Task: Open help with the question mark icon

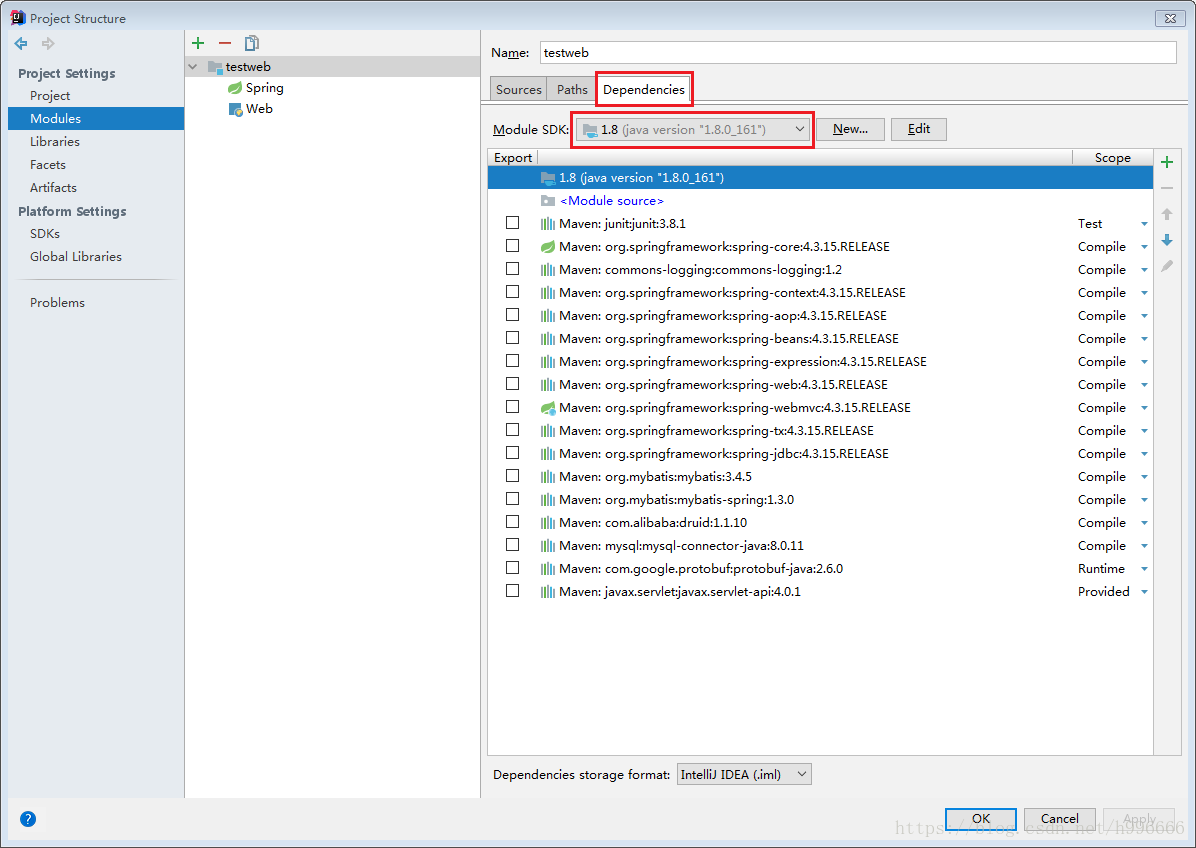Action: (28, 819)
